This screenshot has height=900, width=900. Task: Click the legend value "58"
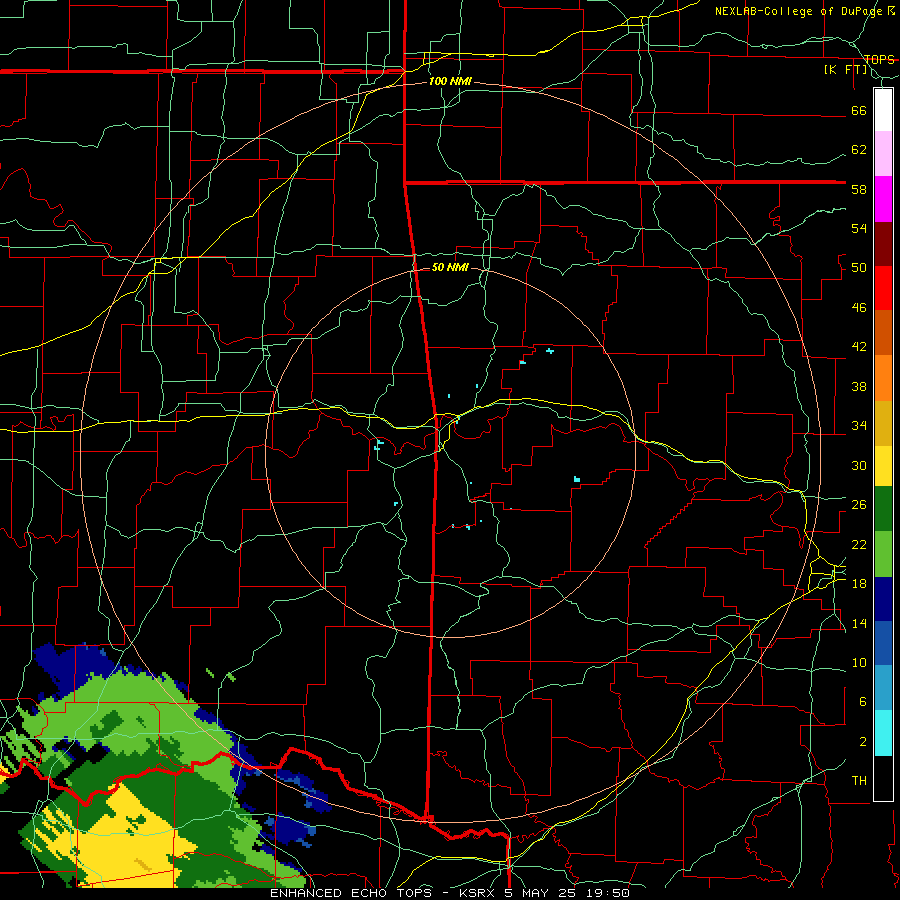pos(859,189)
